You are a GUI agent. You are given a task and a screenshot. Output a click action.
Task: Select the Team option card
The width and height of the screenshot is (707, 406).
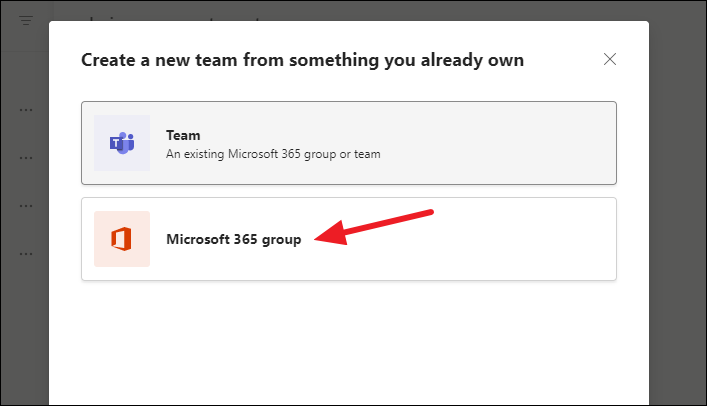[349, 143]
